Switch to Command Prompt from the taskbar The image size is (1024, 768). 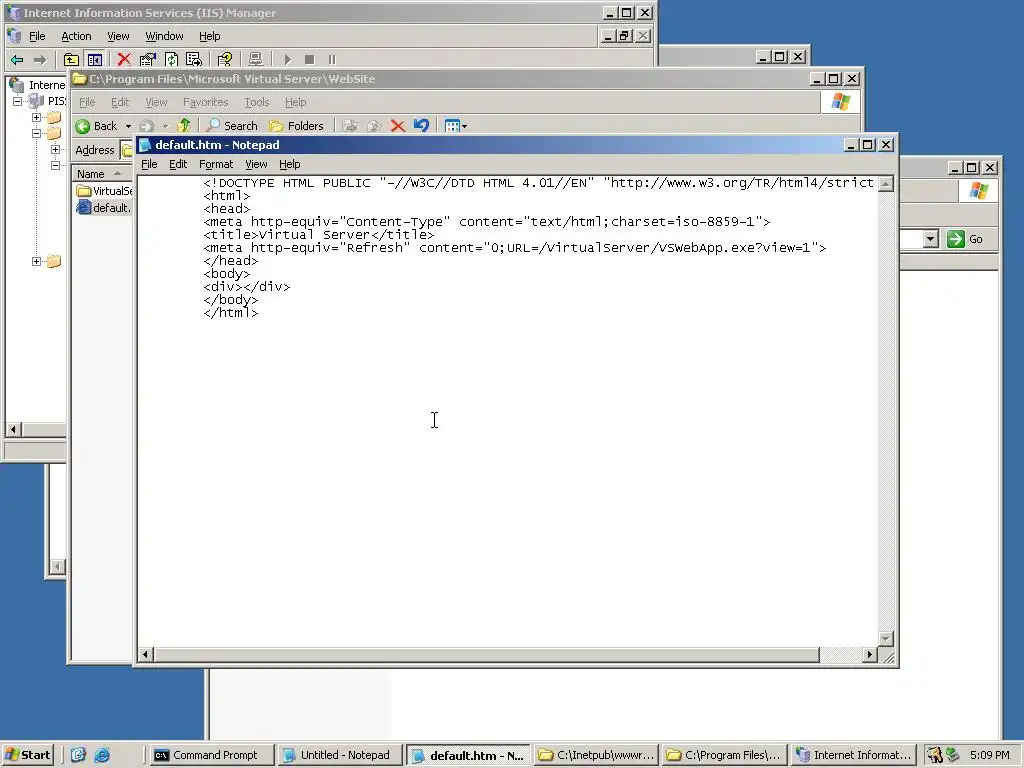211,755
